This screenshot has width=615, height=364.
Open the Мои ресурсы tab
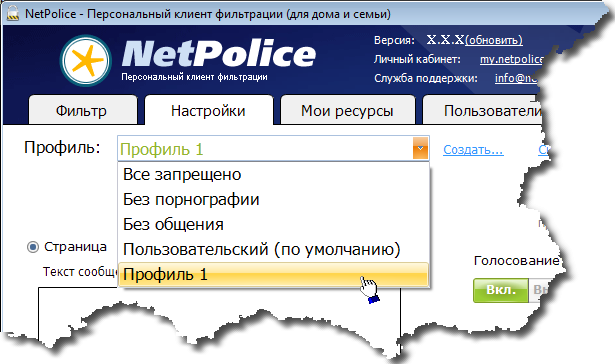348,111
